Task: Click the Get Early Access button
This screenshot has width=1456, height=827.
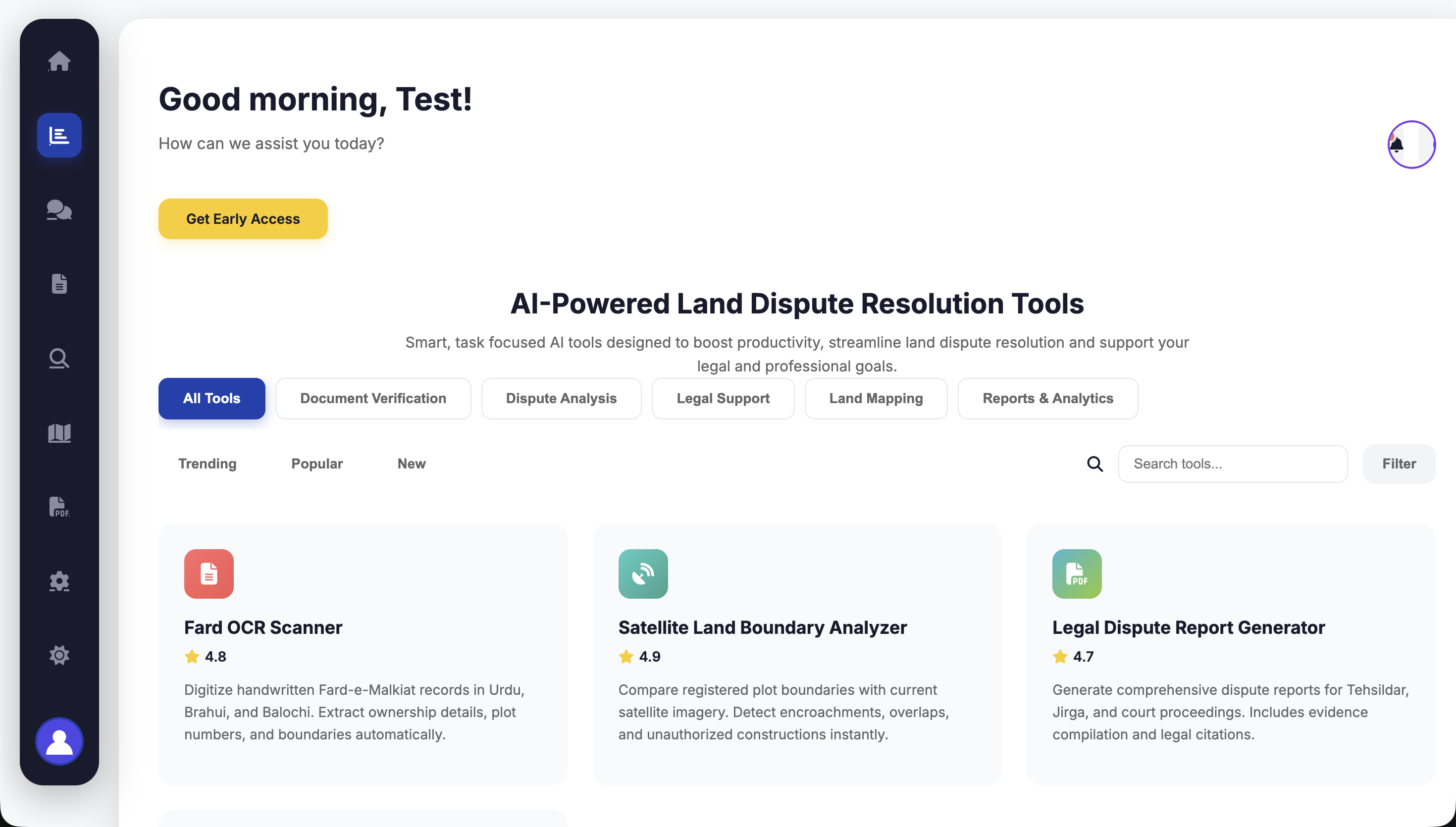Action: click(x=243, y=219)
